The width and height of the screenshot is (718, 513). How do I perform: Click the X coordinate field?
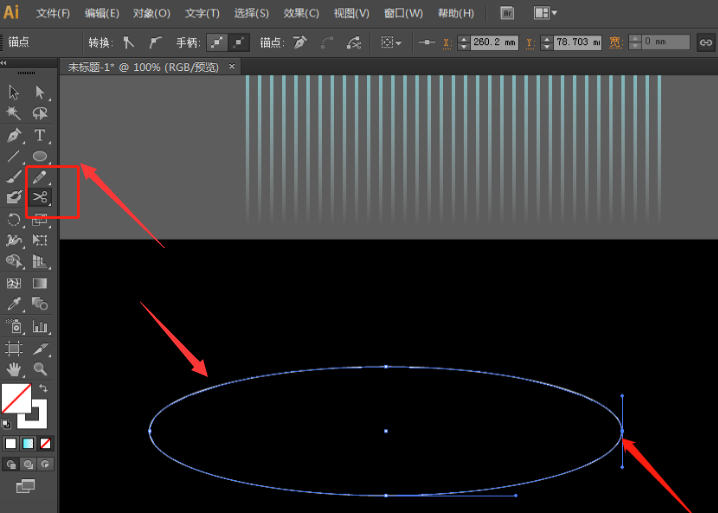tap(494, 42)
